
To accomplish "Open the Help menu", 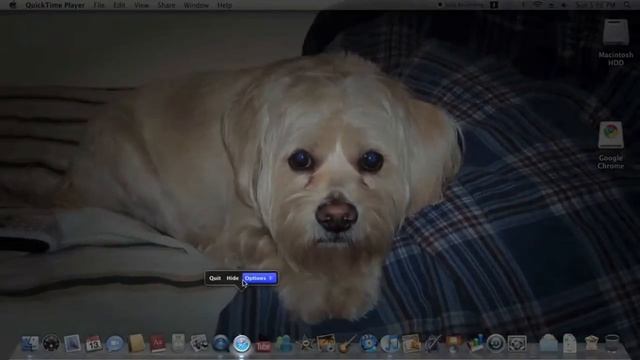I will tap(224, 5).
